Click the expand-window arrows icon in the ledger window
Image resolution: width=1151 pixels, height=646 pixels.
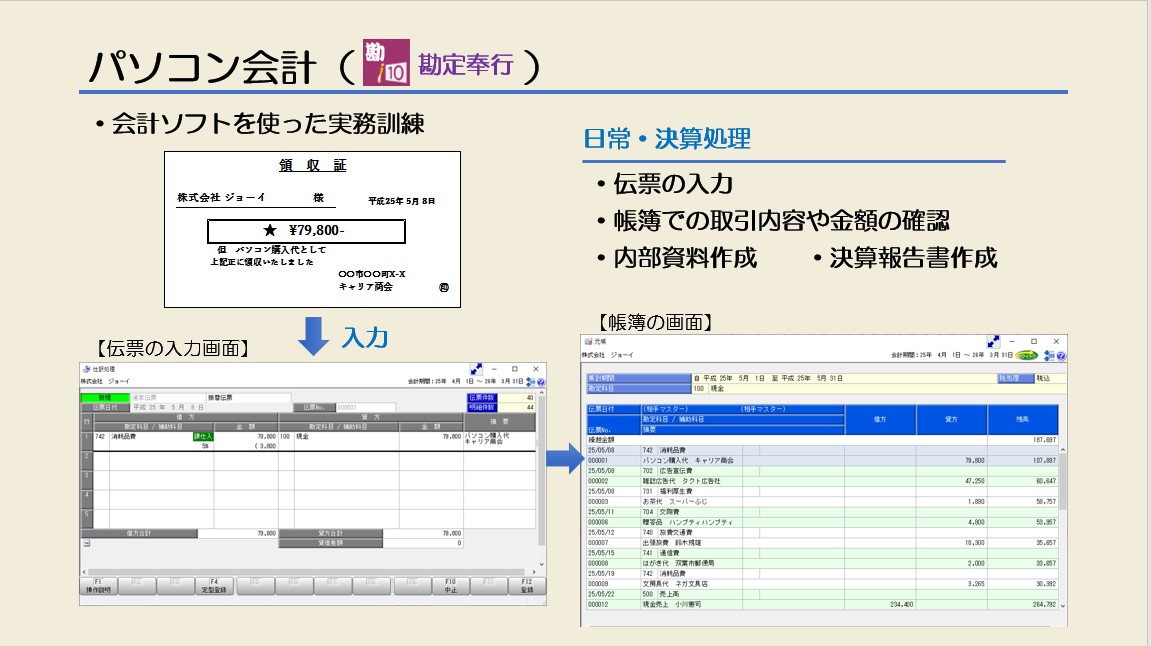(993, 341)
